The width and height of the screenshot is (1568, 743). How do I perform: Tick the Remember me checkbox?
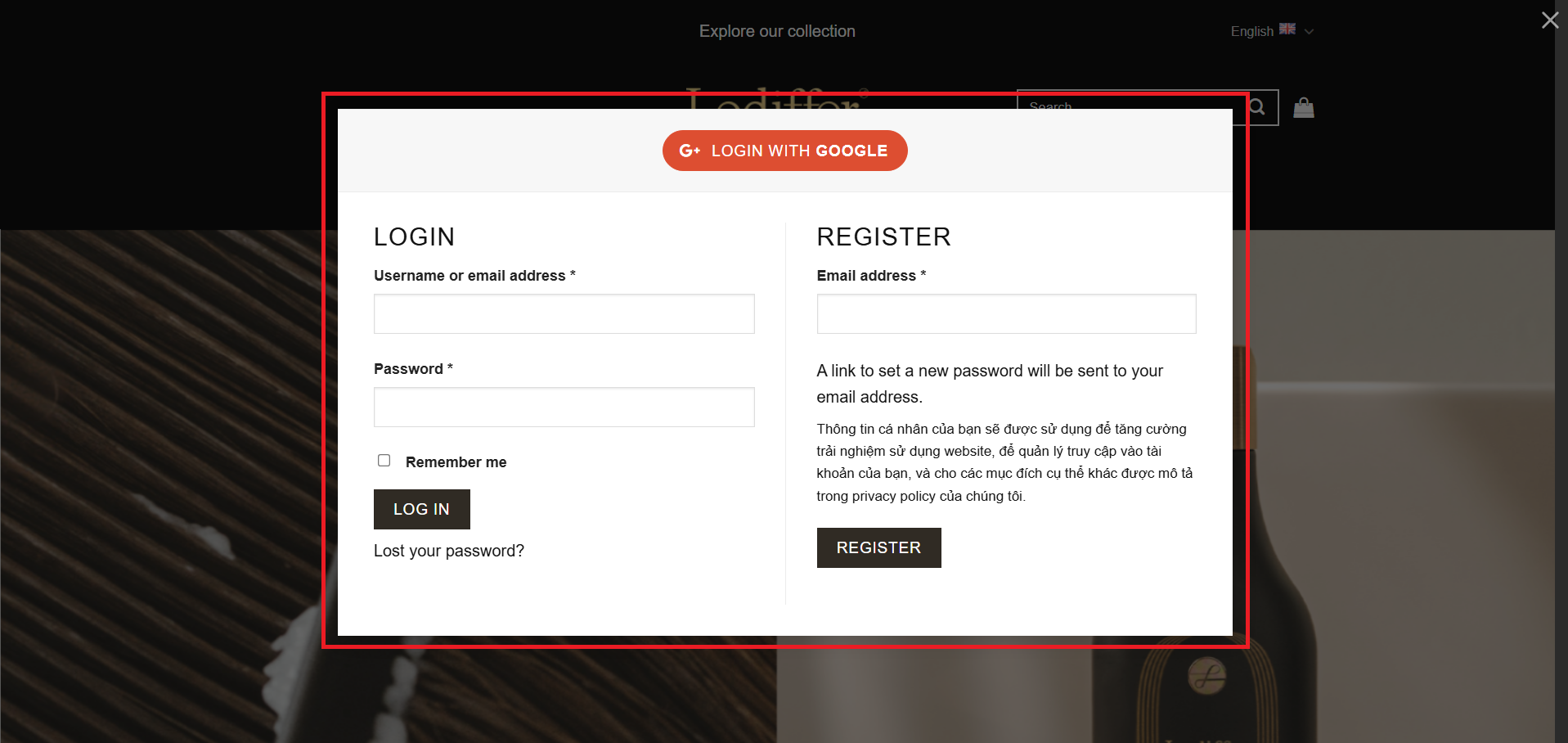[x=384, y=461]
